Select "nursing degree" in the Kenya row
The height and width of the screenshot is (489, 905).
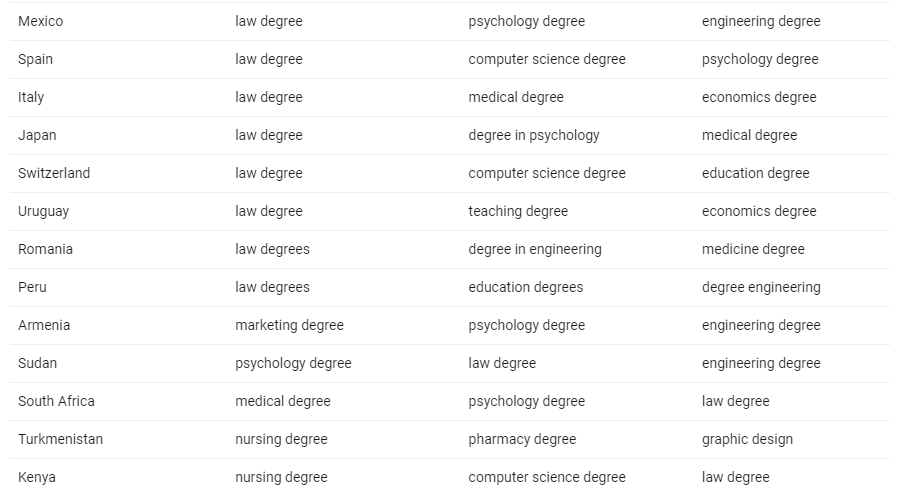point(281,477)
